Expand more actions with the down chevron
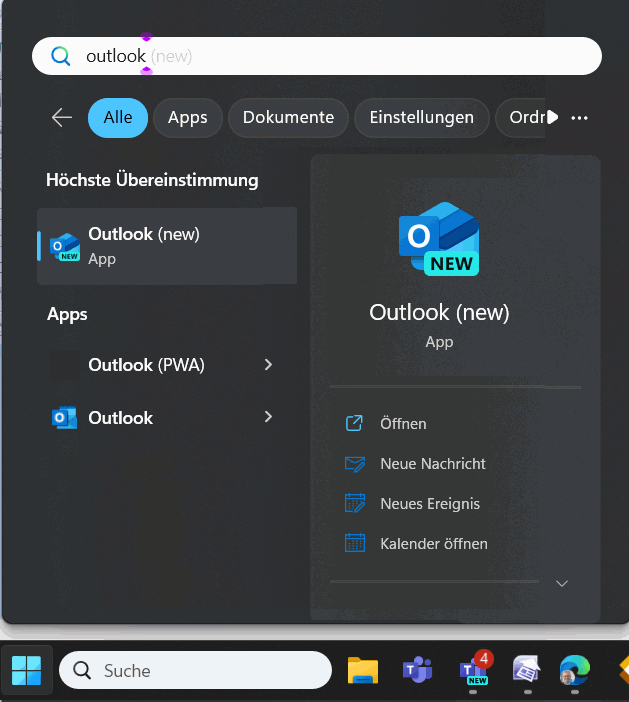 click(562, 583)
